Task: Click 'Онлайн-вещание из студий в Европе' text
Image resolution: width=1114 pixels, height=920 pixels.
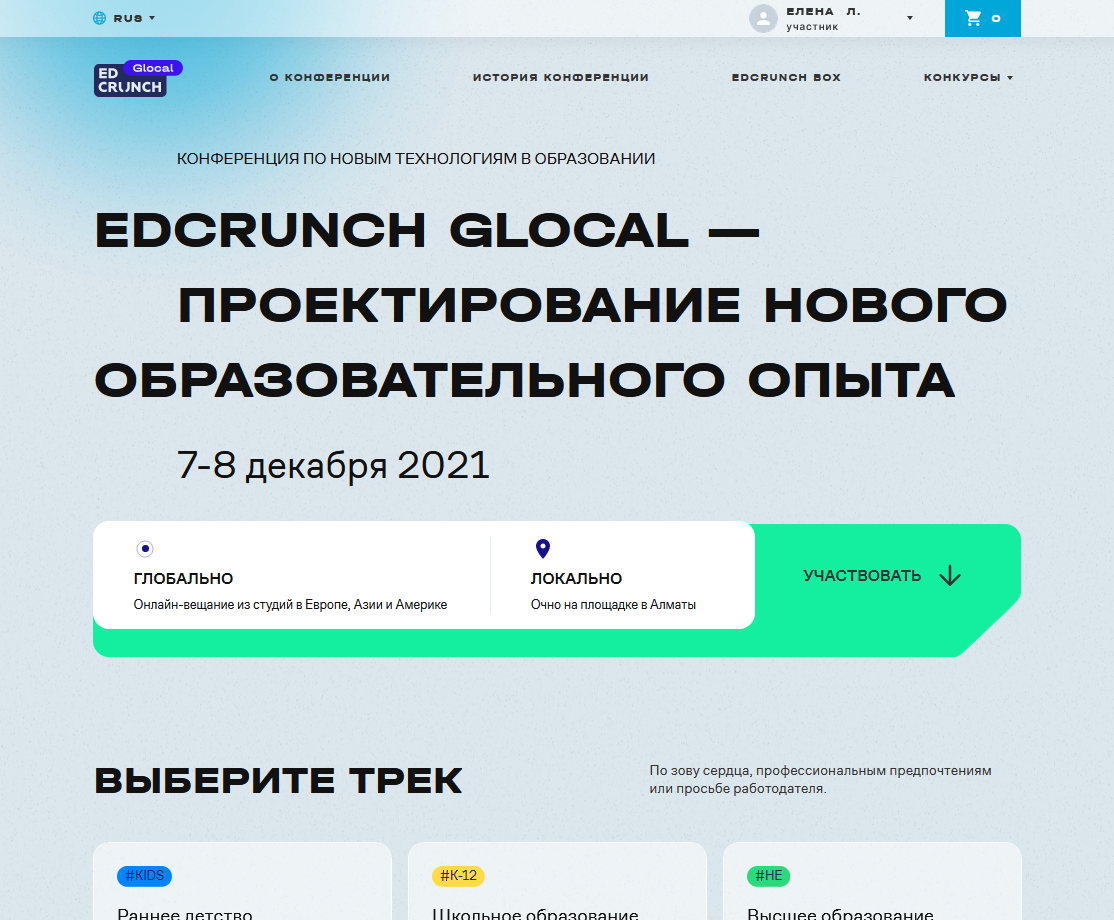Action: click(290, 605)
